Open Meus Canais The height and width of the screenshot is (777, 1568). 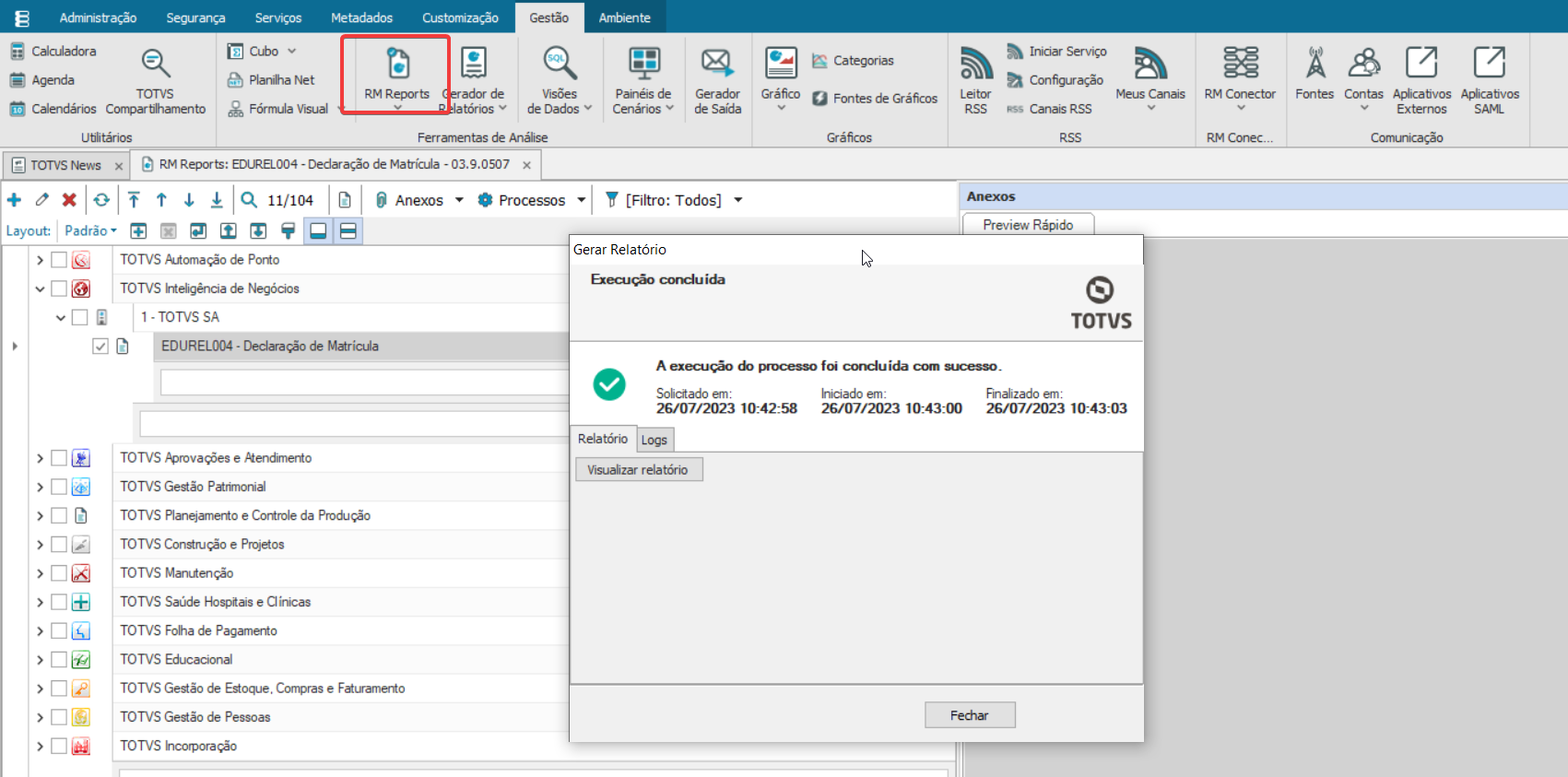(1150, 78)
